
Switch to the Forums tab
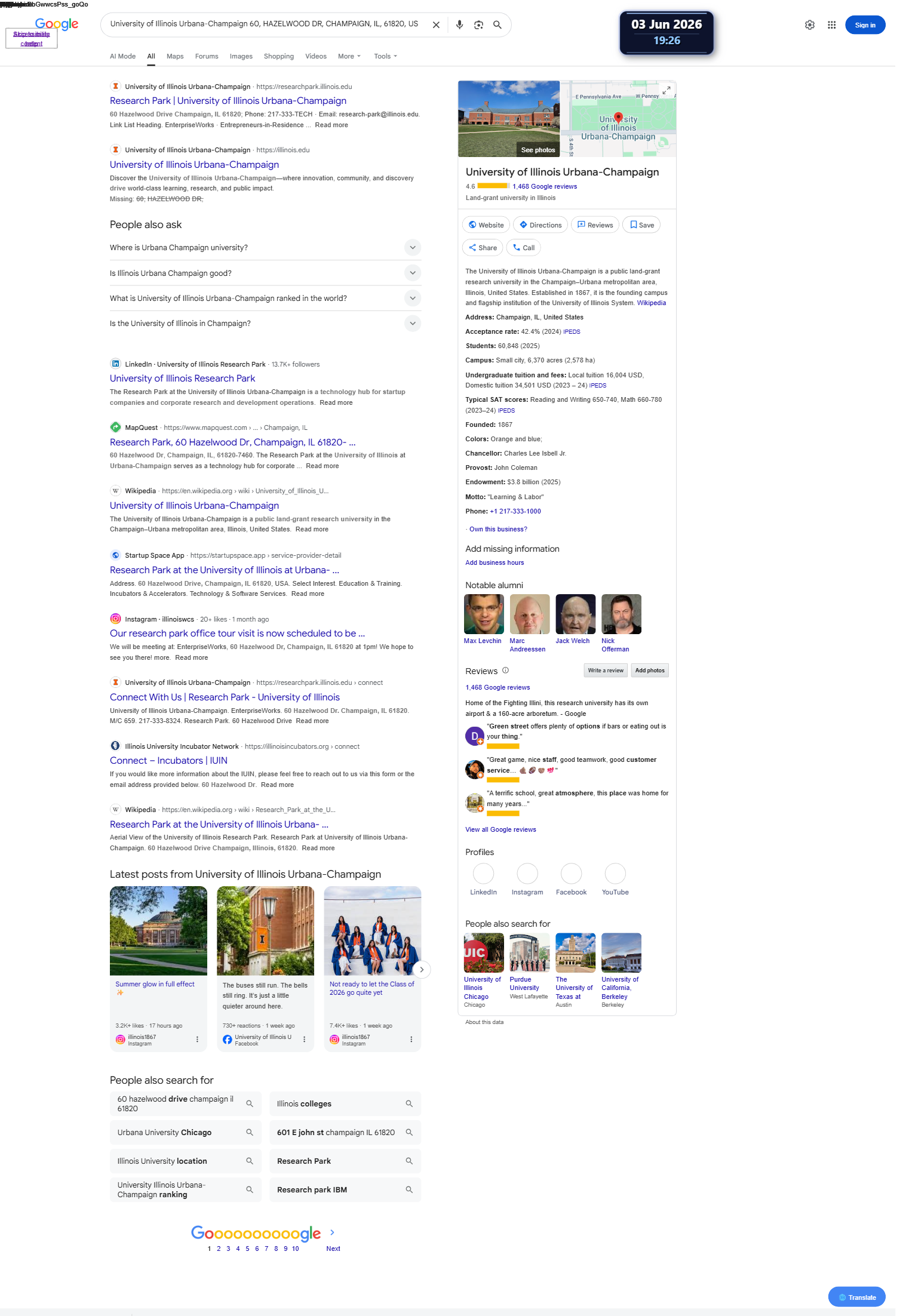(x=207, y=56)
